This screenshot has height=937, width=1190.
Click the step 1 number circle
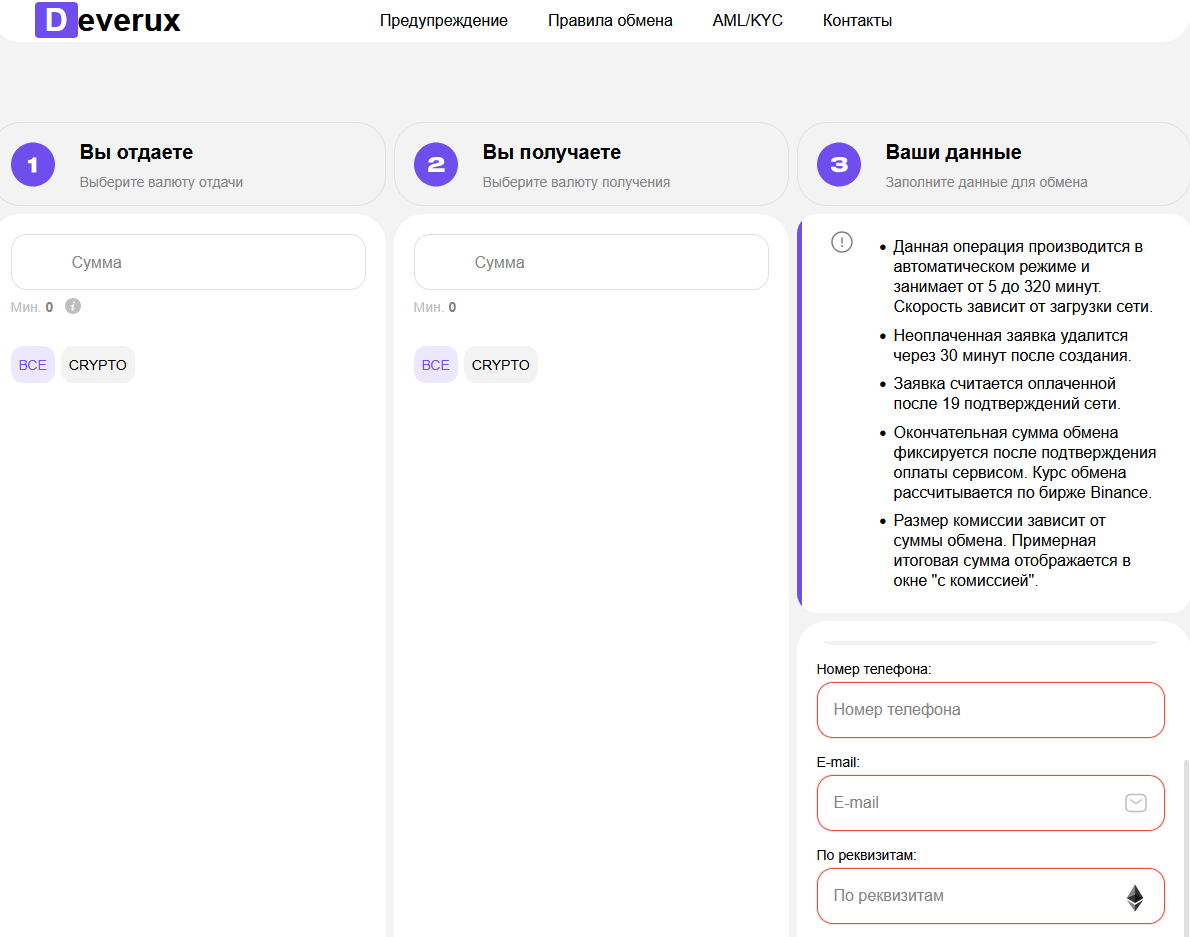click(x=33, y=165)
